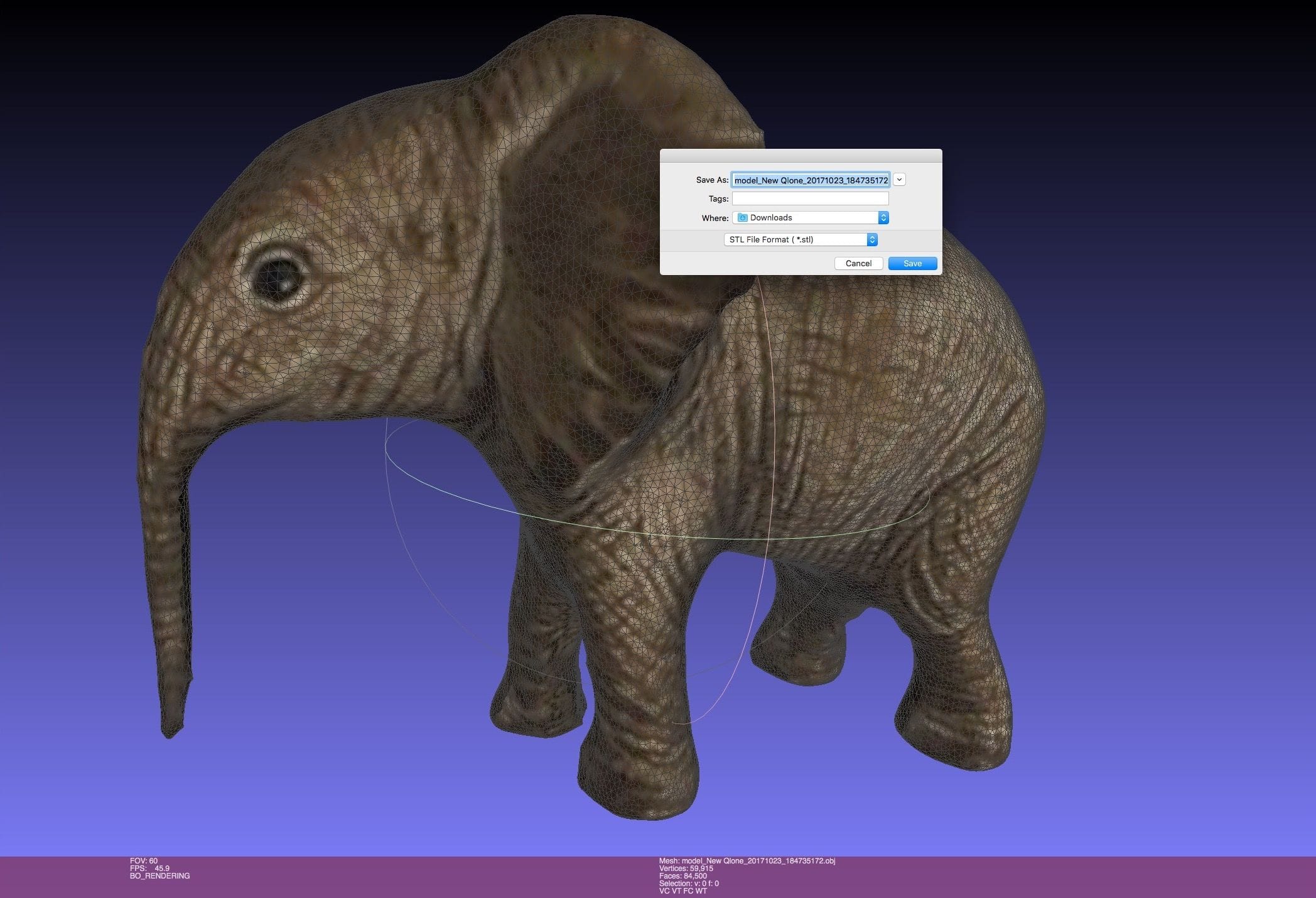Click the blue Save button
1316x898 pixels.
912,263
